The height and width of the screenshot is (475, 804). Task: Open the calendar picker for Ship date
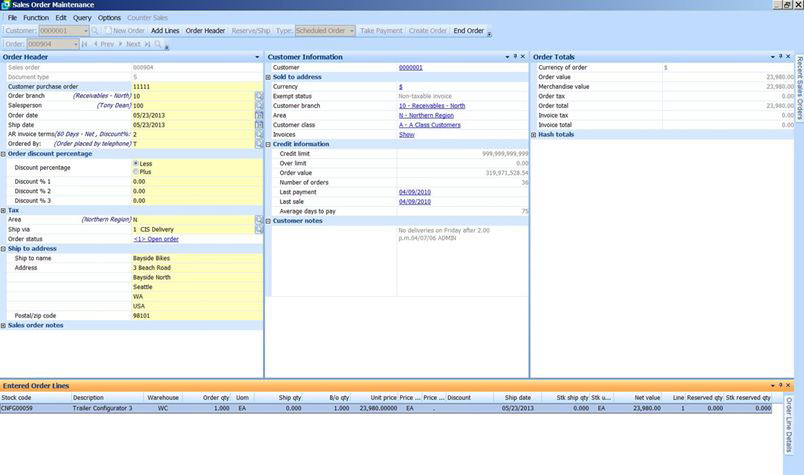point(259,124)
